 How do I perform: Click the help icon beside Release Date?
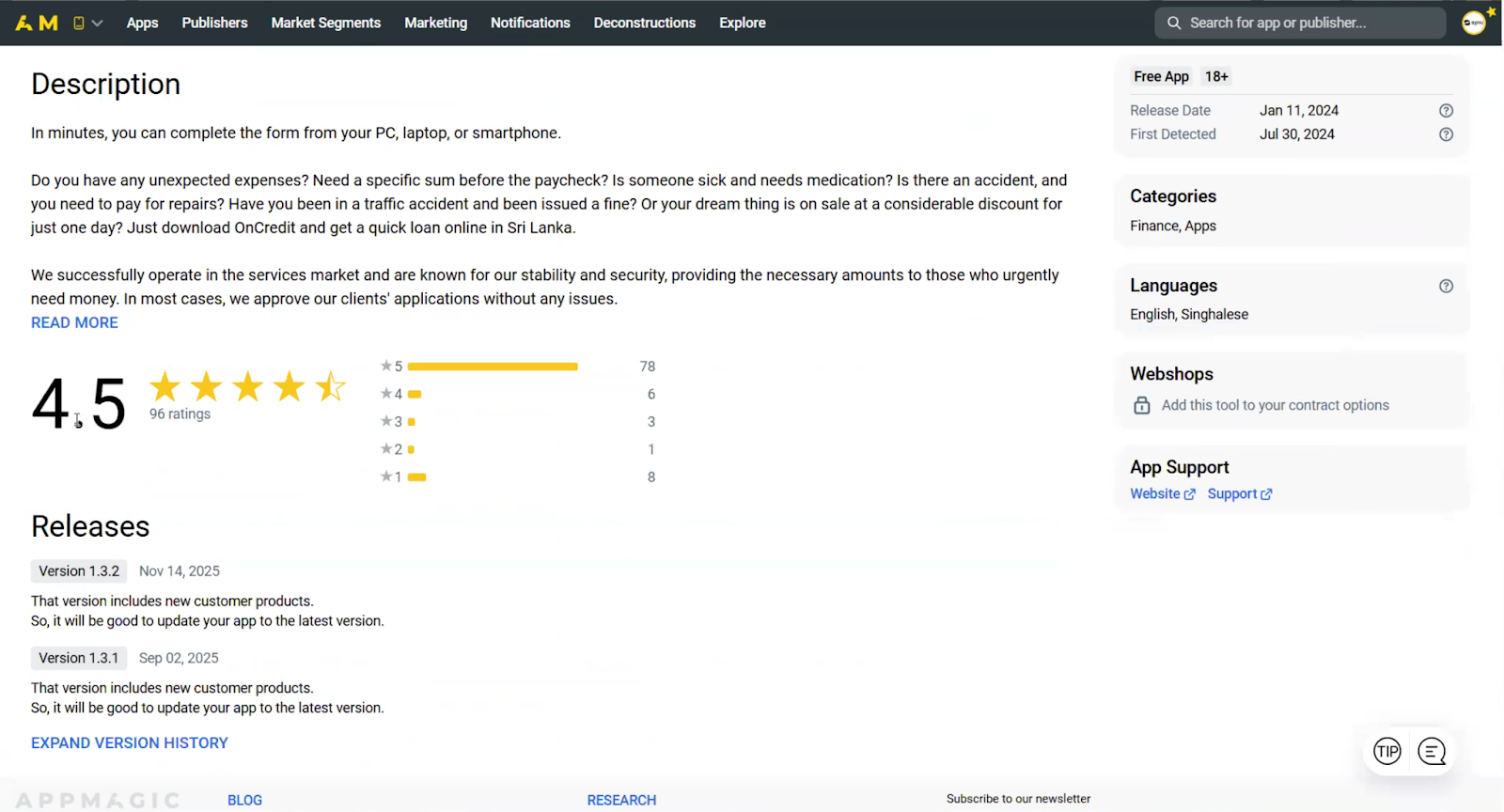1446,111
